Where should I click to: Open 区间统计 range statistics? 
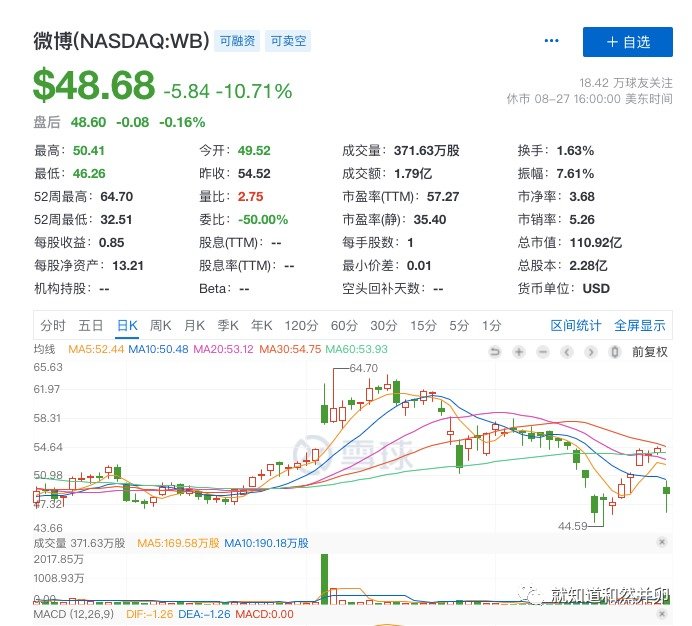(x=575, y=326)
